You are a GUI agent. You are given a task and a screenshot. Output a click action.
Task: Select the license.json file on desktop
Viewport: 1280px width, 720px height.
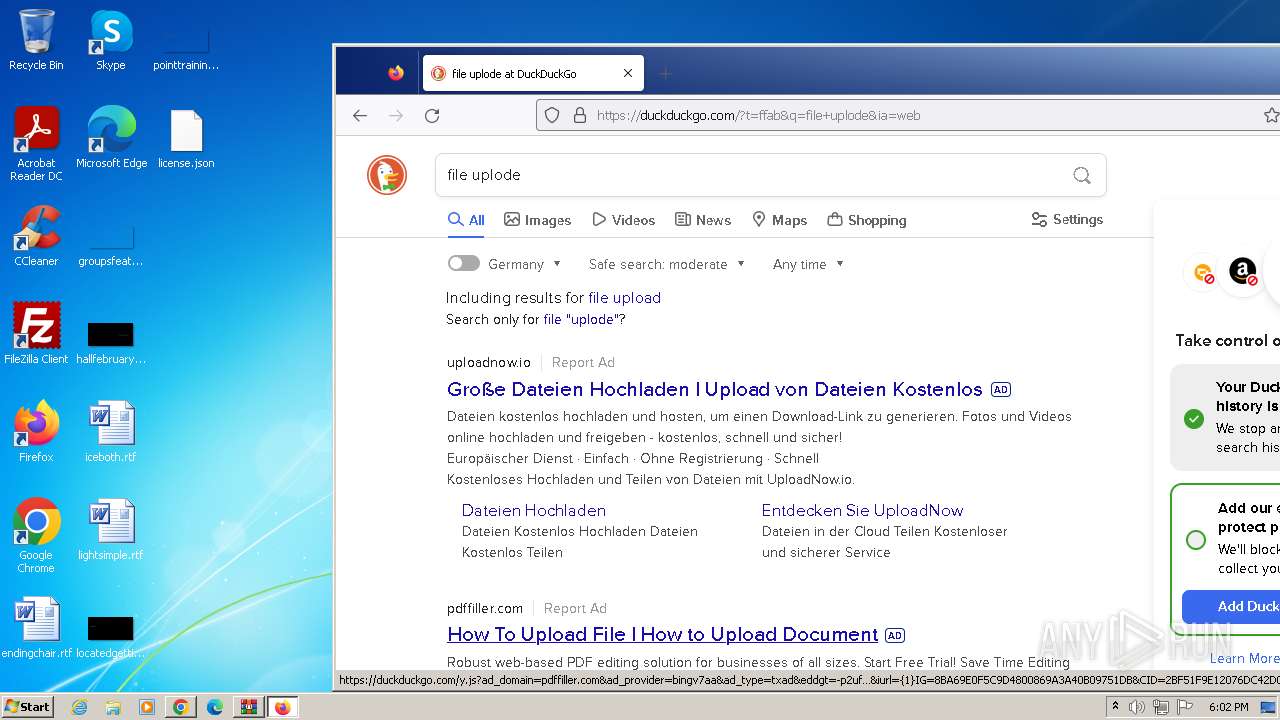click(x=186, y=138)
